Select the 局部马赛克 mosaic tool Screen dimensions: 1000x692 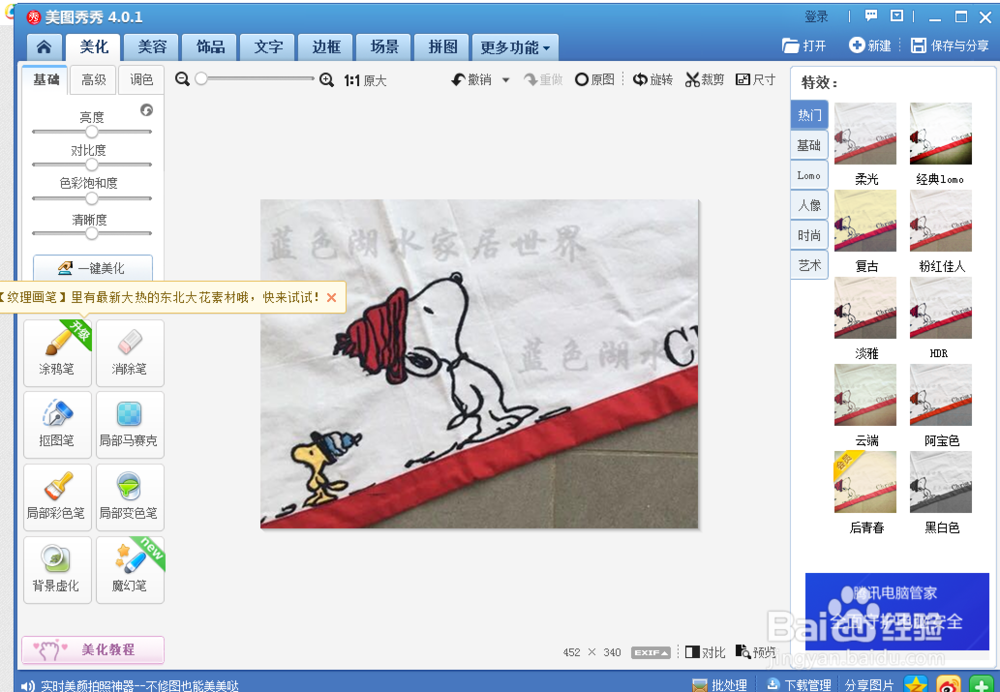(130, 425)
